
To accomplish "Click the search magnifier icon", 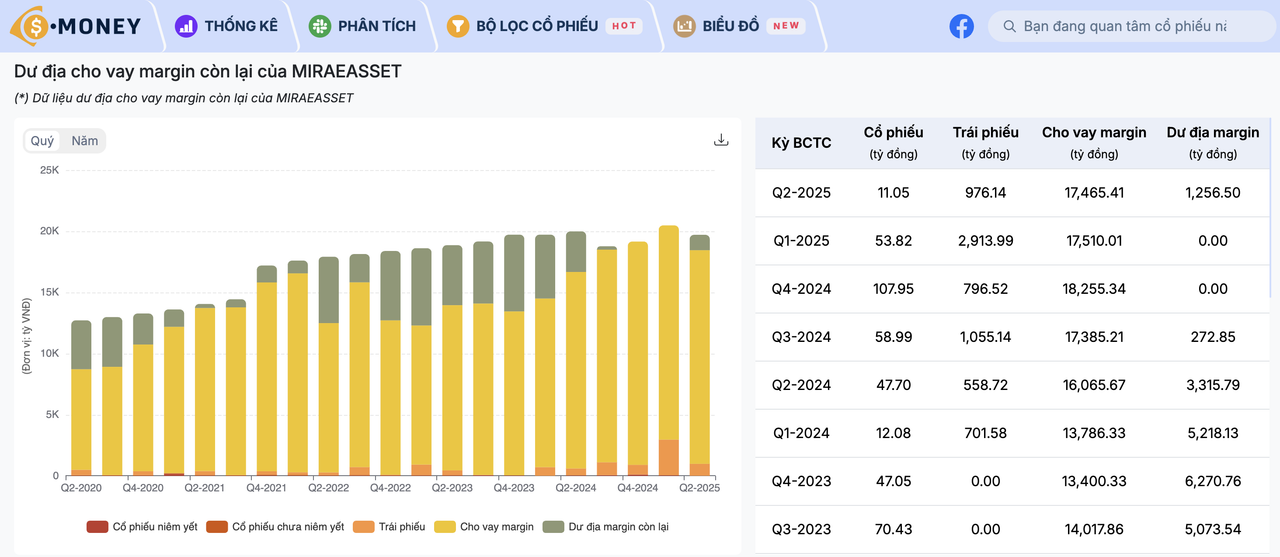I will (1009, 26).
